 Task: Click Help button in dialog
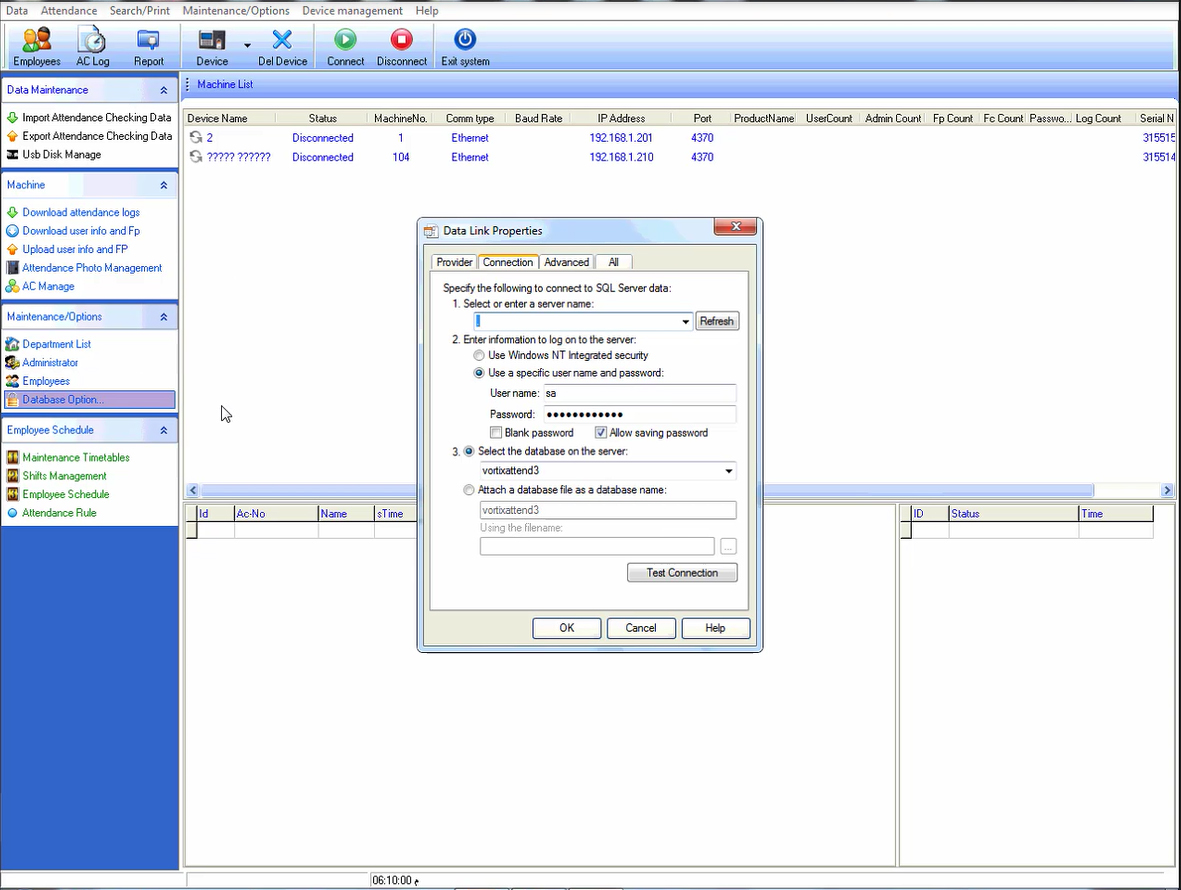click(716, 628)
